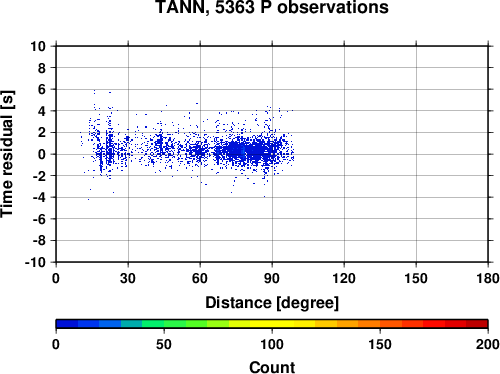The height and width of the screenshot is (374, 500).
Task: Click x-axis tick label '30'
Action: click(x=128, y=278)
